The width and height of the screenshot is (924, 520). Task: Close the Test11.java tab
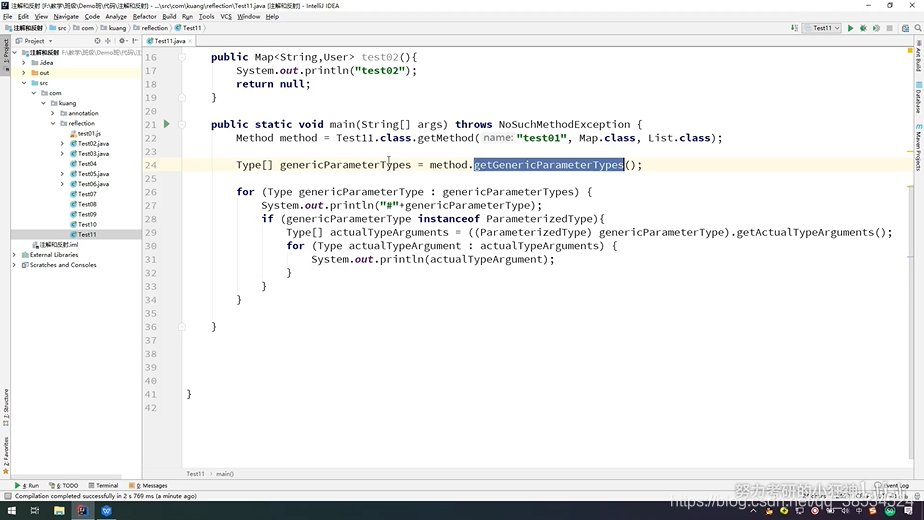(190, 41)
